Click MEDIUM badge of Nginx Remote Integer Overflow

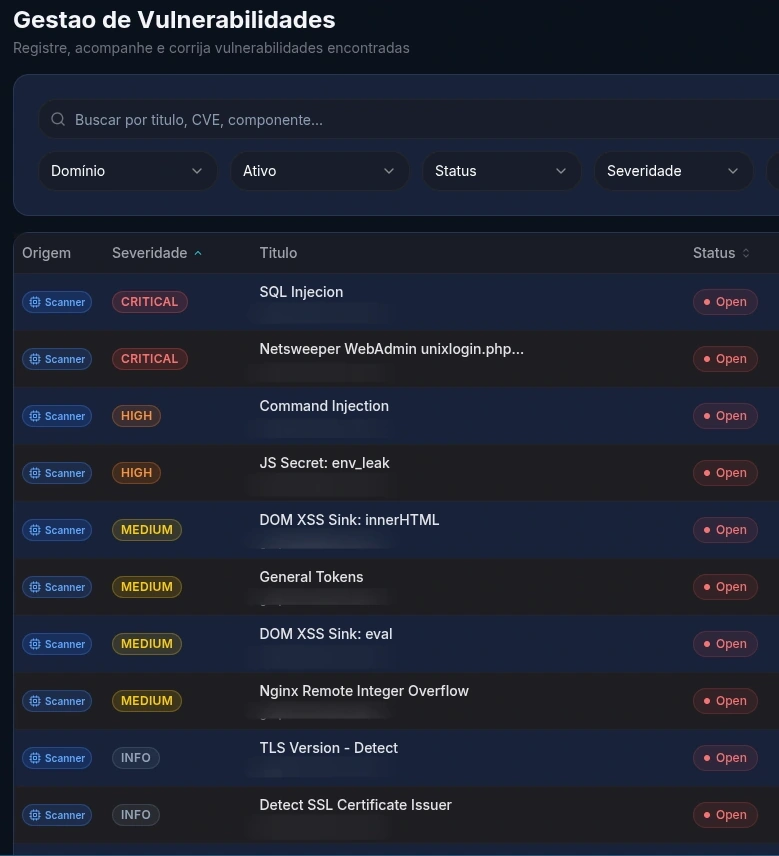pyautogui.click(x=147, y=700)
